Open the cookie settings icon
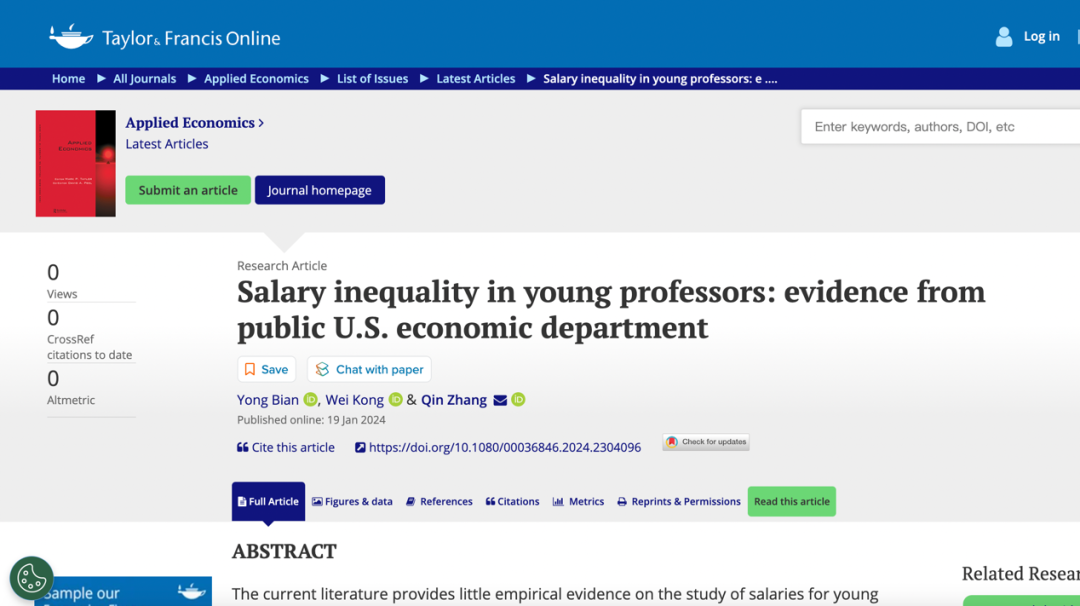 click(x=32, y=578)
